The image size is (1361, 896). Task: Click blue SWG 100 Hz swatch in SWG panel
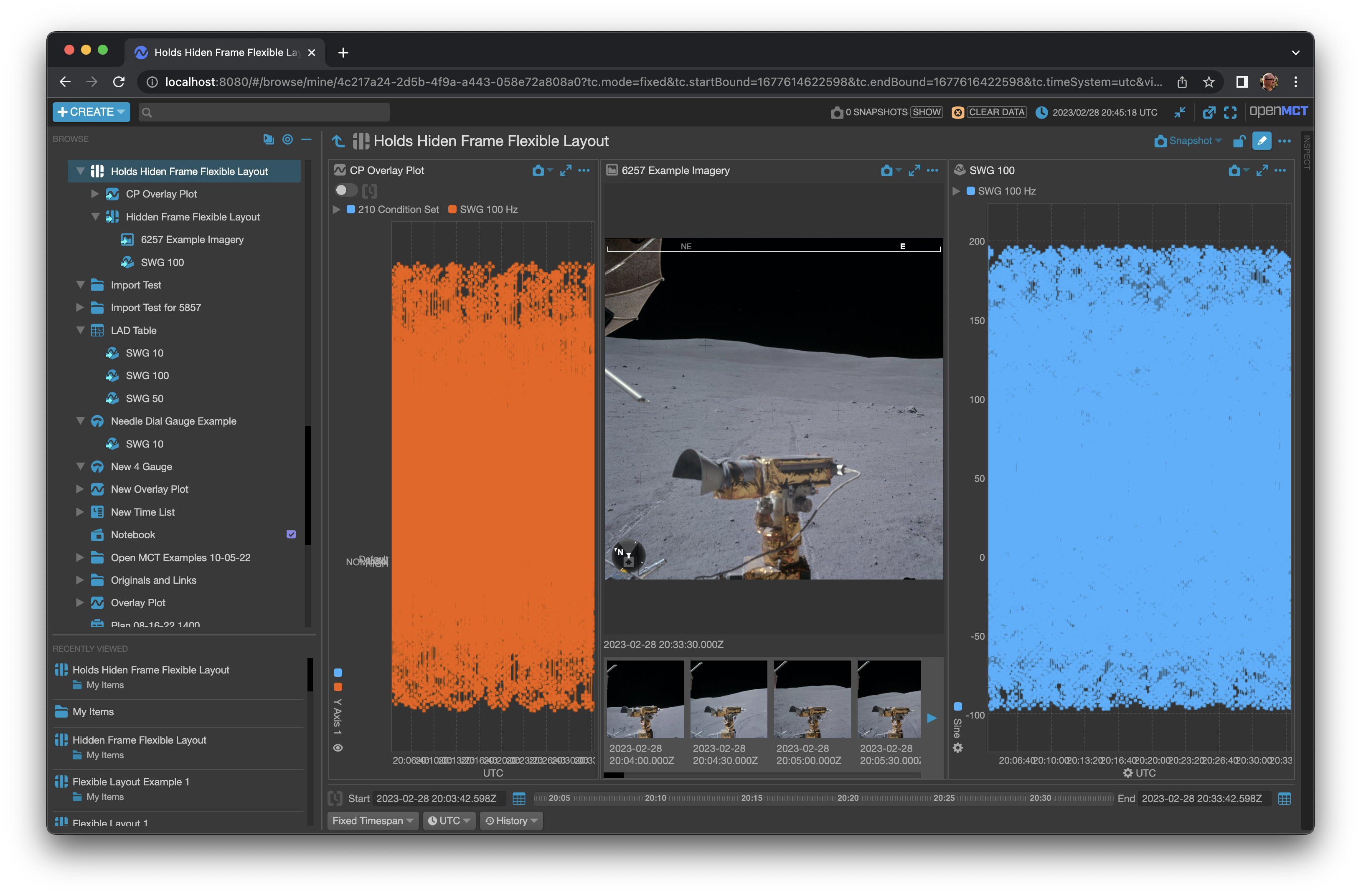coord(970,191)
